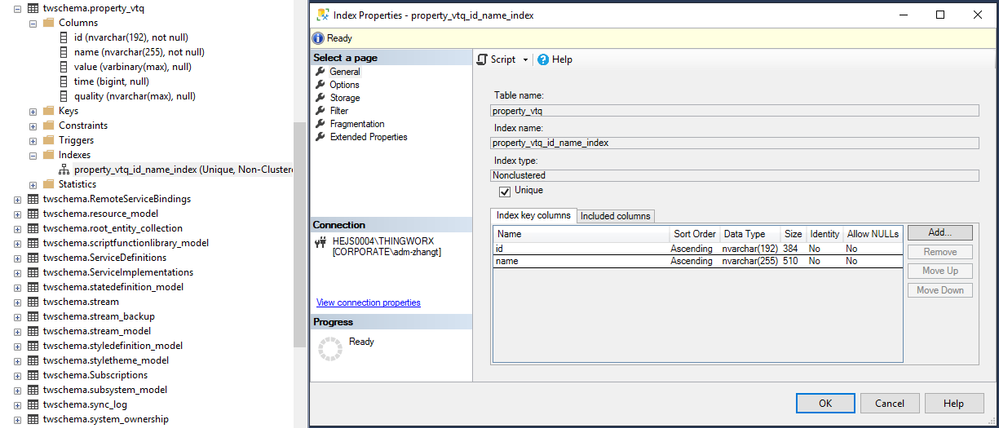999x428 pixels.
Task: Click the Add... button
Action: [x=939, y=233]
